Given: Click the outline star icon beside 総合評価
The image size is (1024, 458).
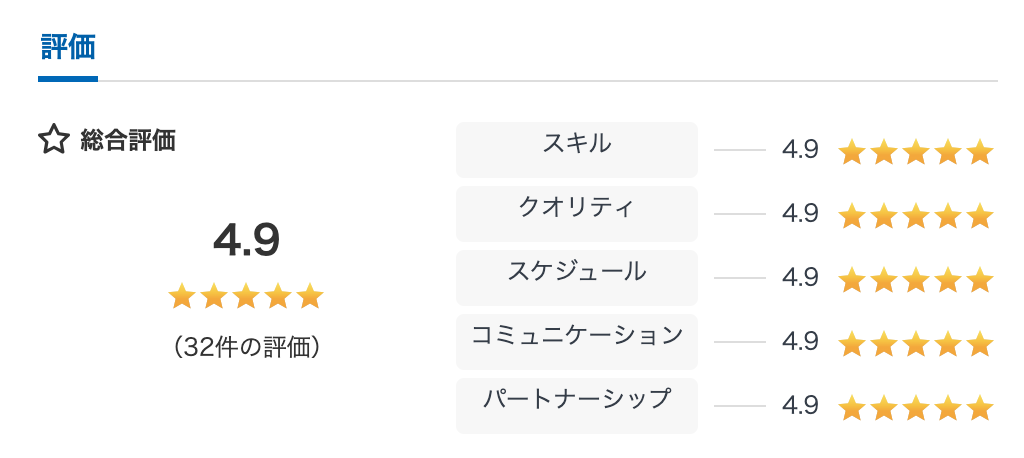Looking at the screenshot, I should [53, 140].
